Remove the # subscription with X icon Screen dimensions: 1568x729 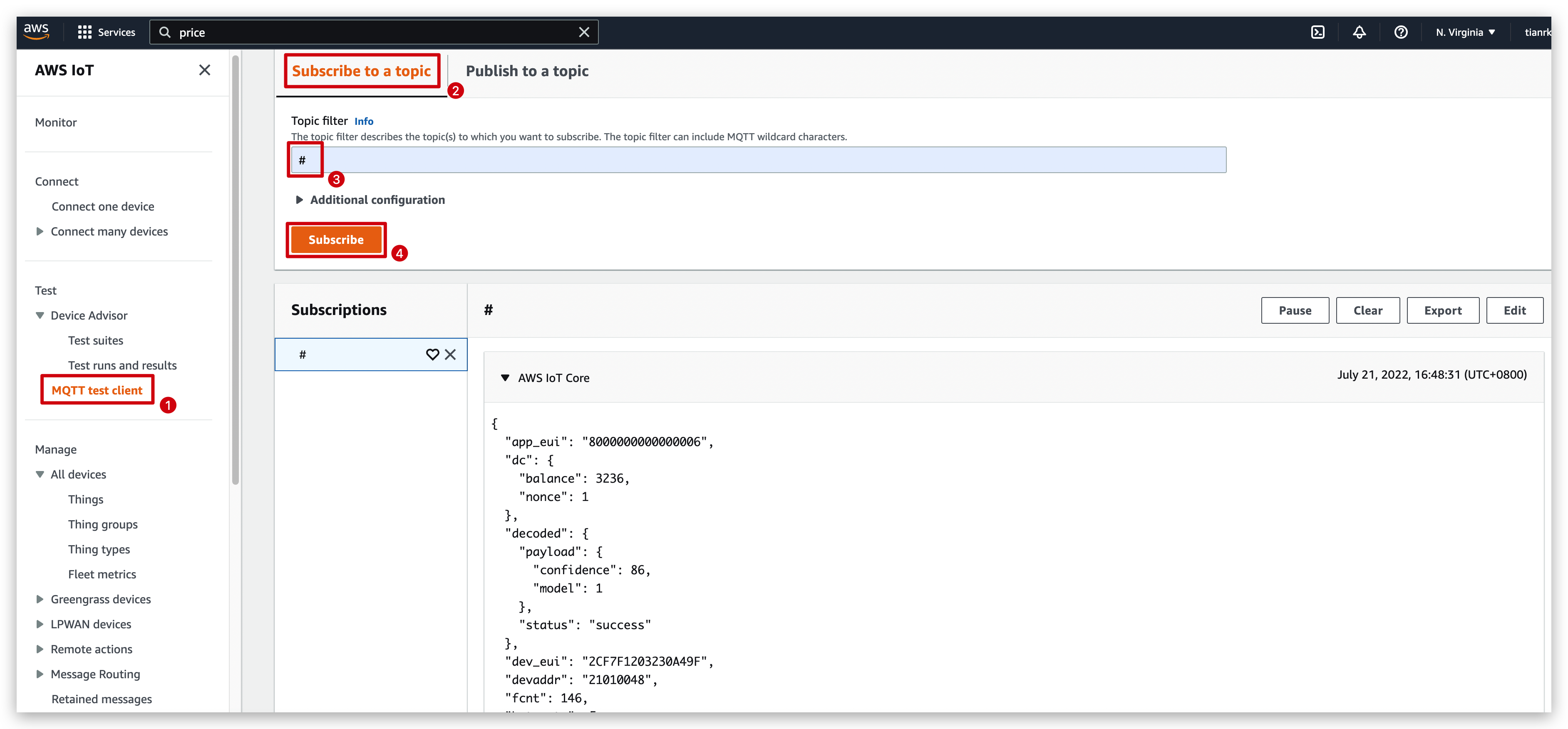coord(450,354)
